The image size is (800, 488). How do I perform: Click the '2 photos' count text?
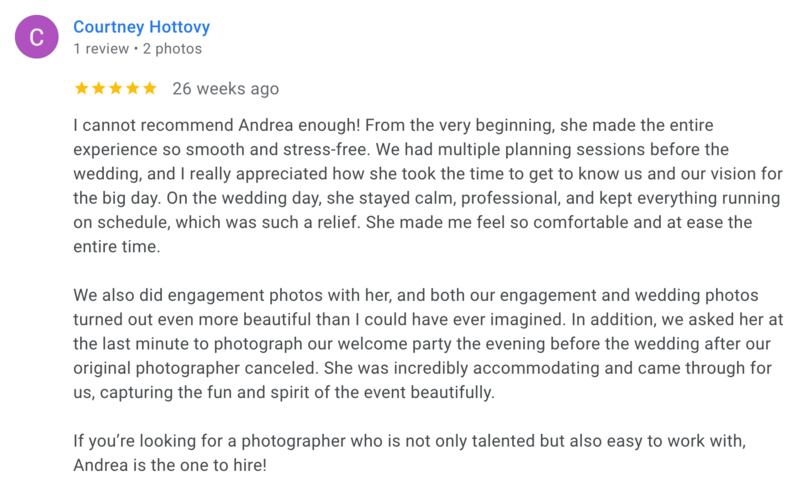(x=172, y=48)
